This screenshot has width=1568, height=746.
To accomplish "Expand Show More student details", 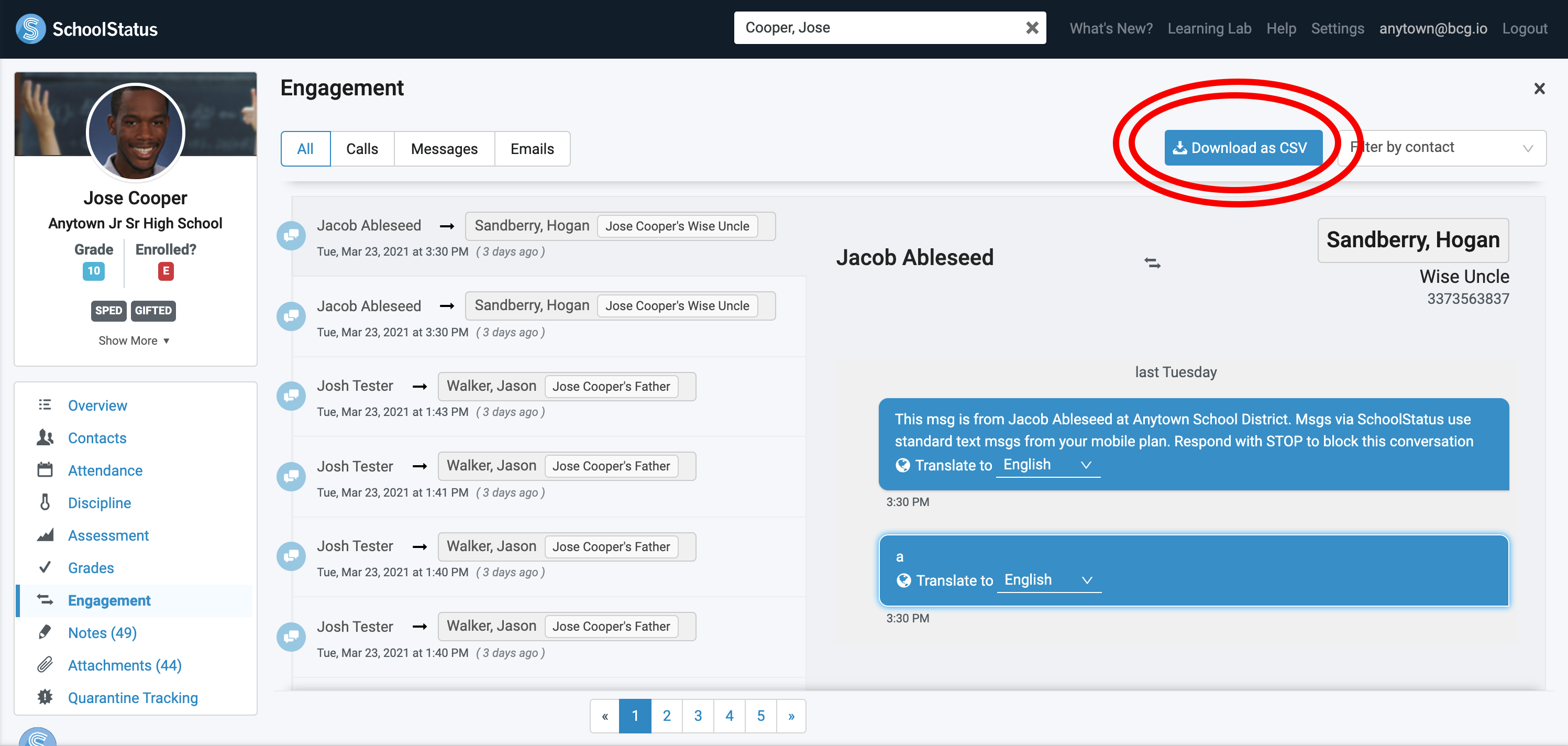I will (134, 341).
